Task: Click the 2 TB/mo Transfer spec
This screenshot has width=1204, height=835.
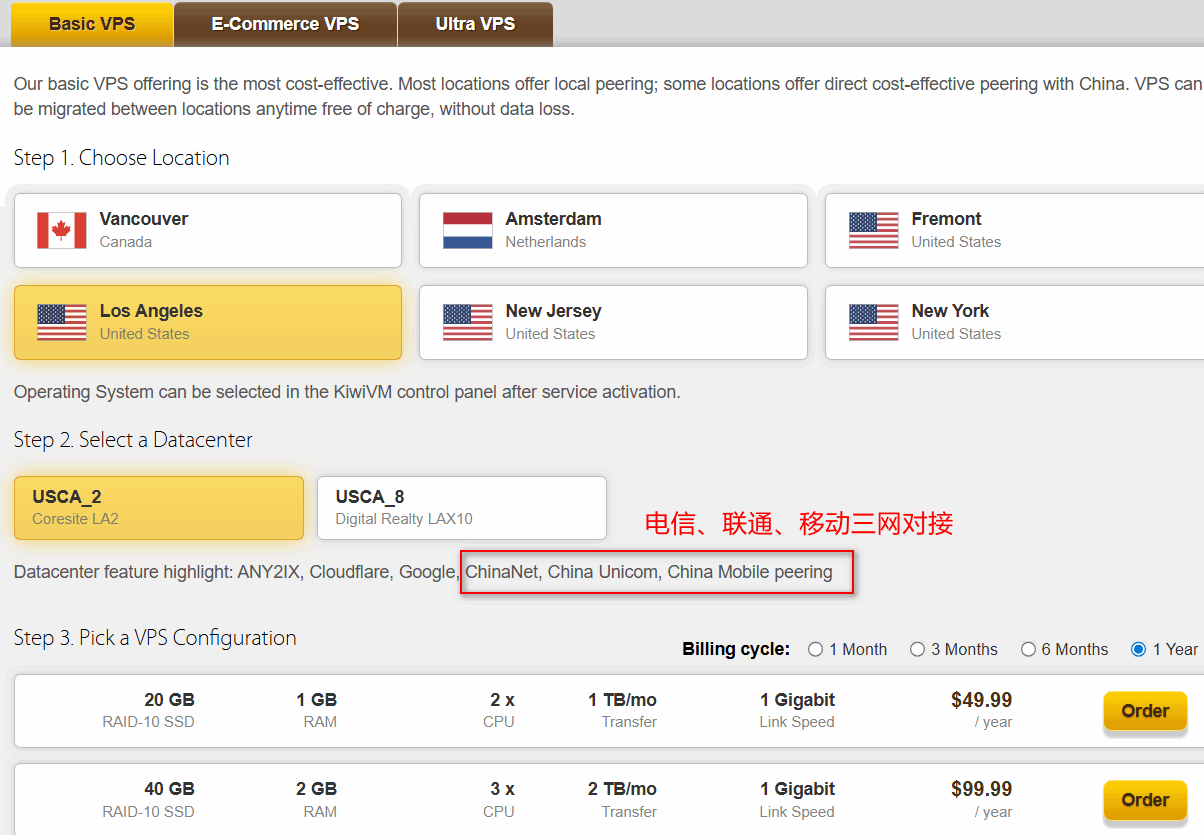Action: 622,799
